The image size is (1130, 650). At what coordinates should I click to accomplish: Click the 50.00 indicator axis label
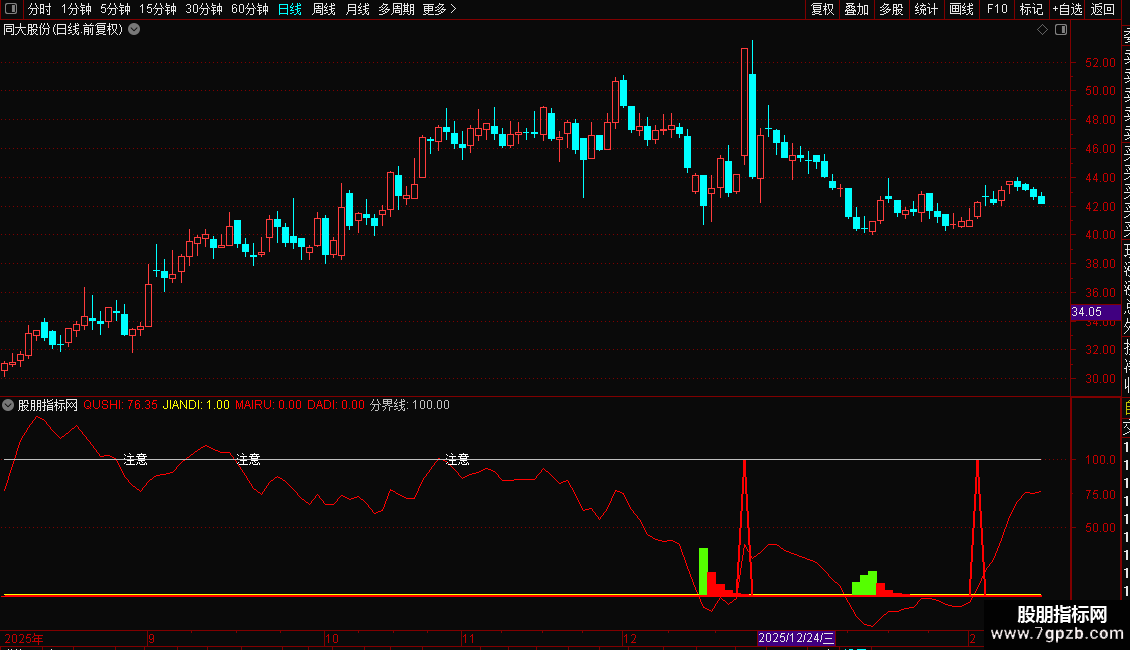tap(1100, 527)
